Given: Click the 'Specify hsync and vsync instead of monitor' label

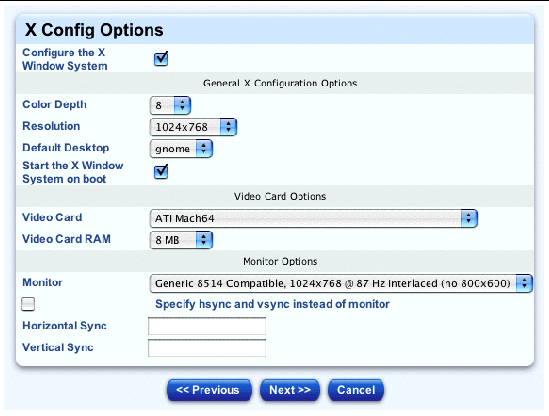Looking at the screenshot, I should coord(272,304).
